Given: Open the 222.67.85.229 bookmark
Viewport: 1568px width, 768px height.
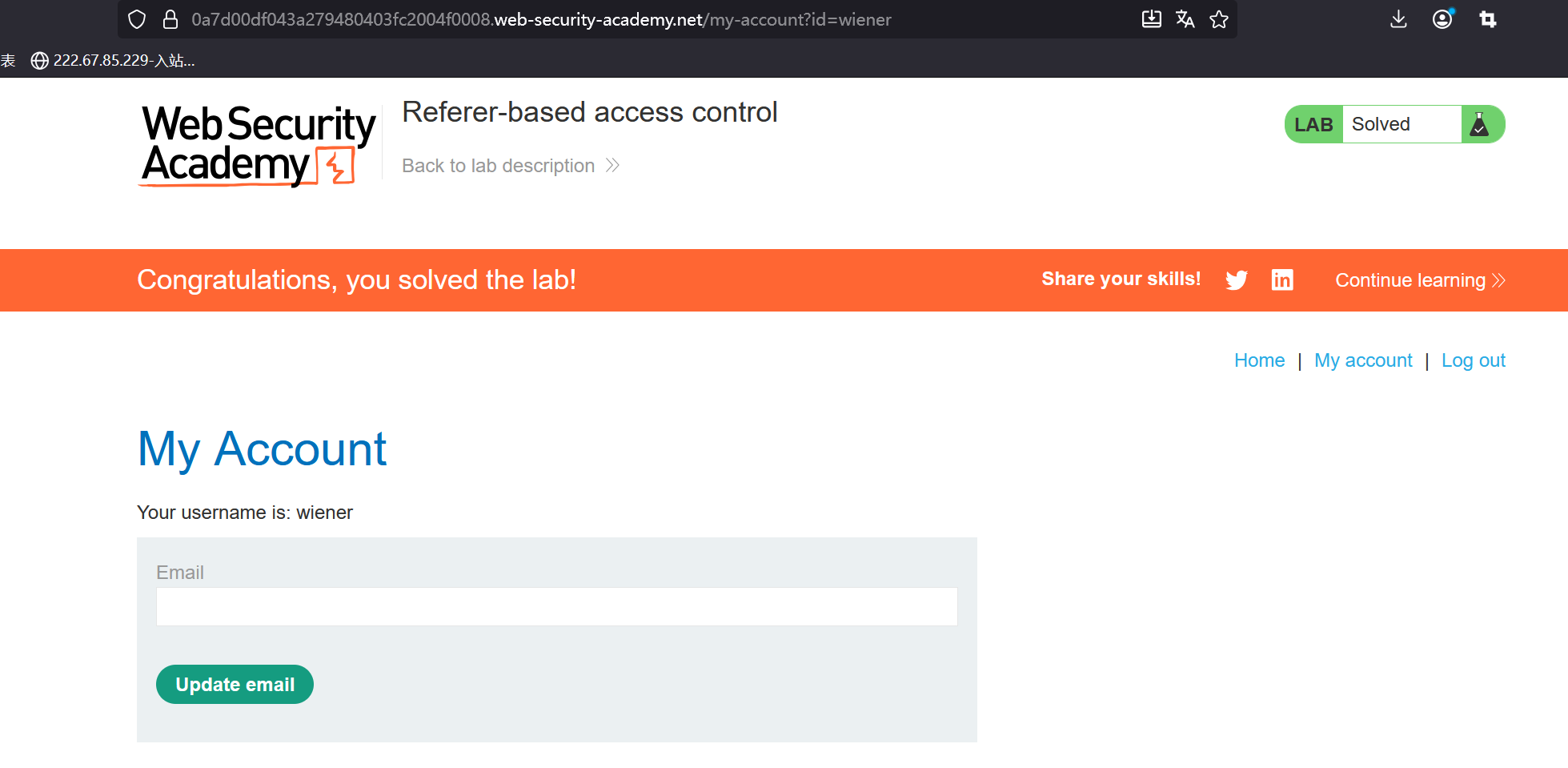Looking at the screenshot, I should [113, 60].
